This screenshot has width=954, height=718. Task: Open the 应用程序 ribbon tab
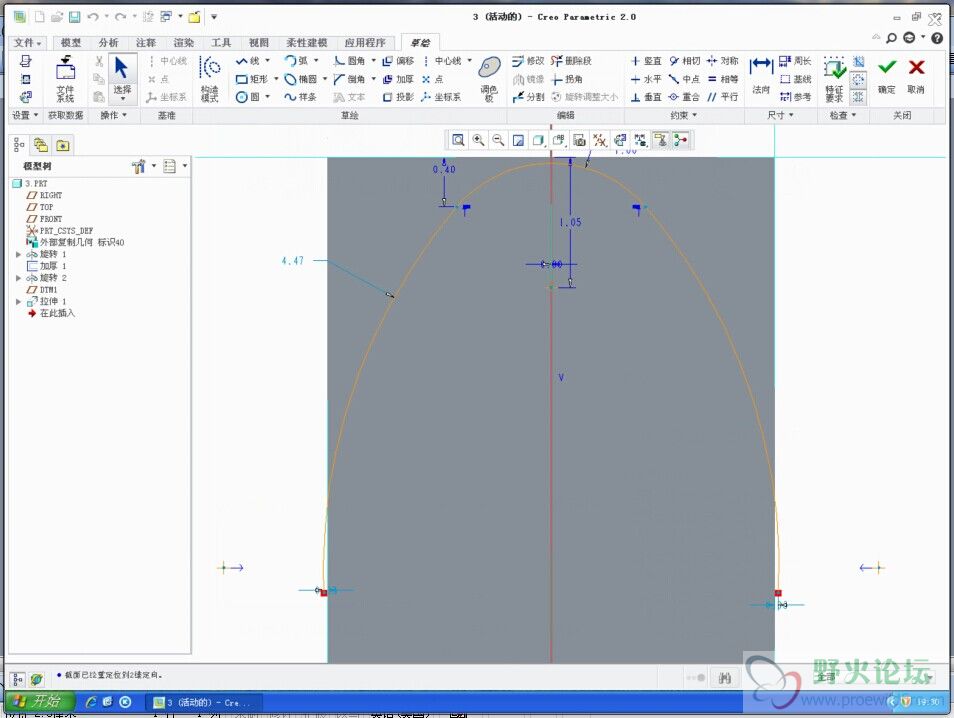(365, 43)
